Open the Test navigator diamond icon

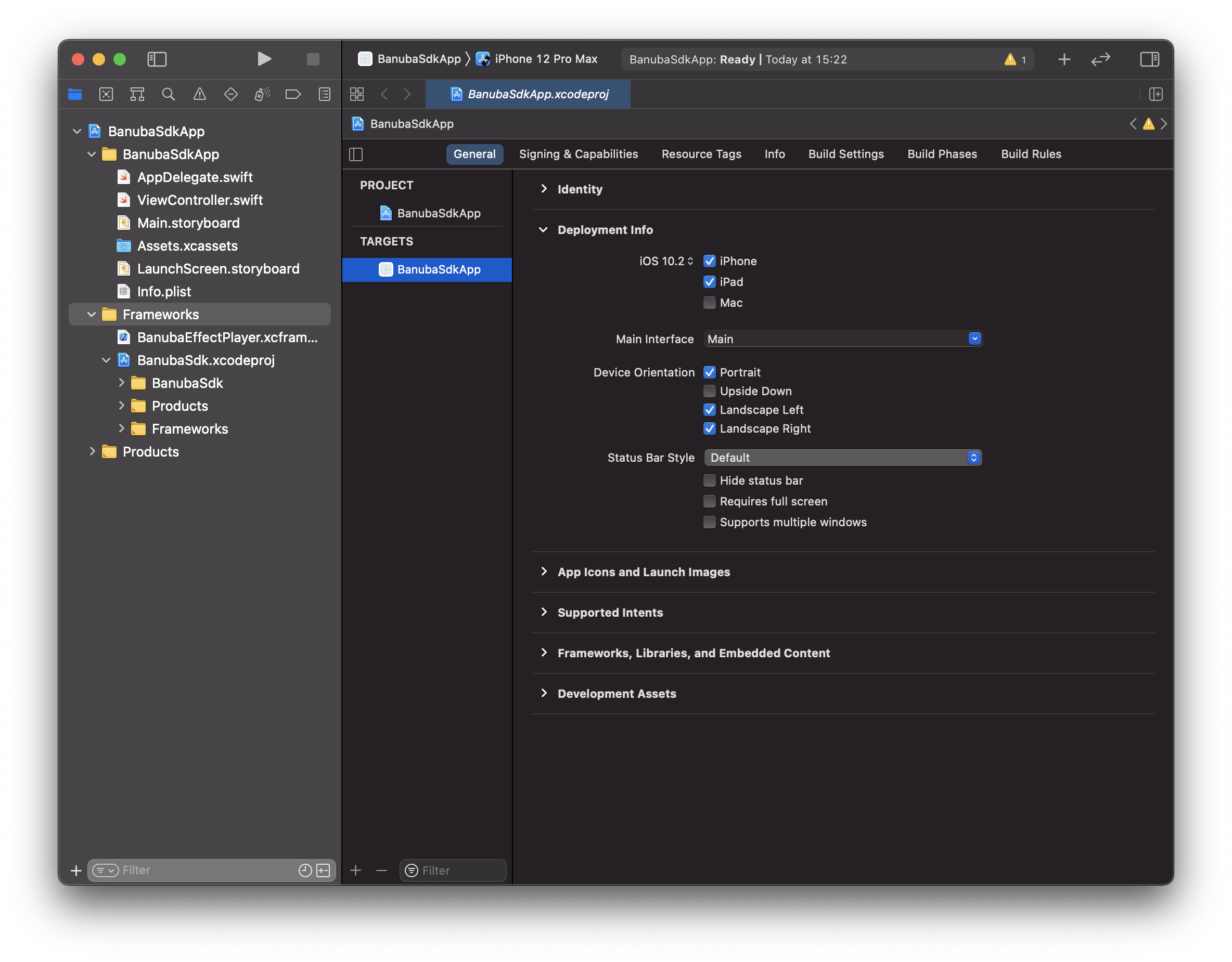pyautogui.click(x=230, y=94)
